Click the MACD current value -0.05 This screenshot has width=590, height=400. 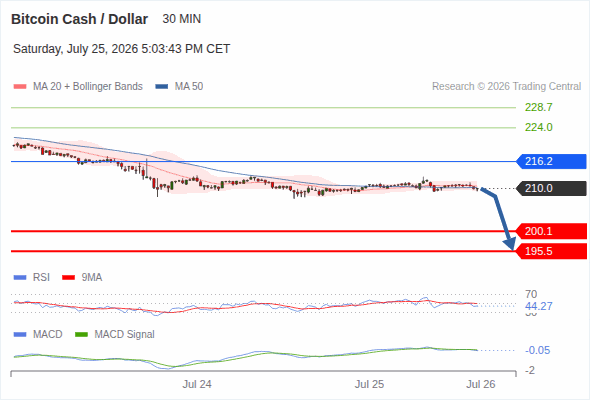coord(538,350)
